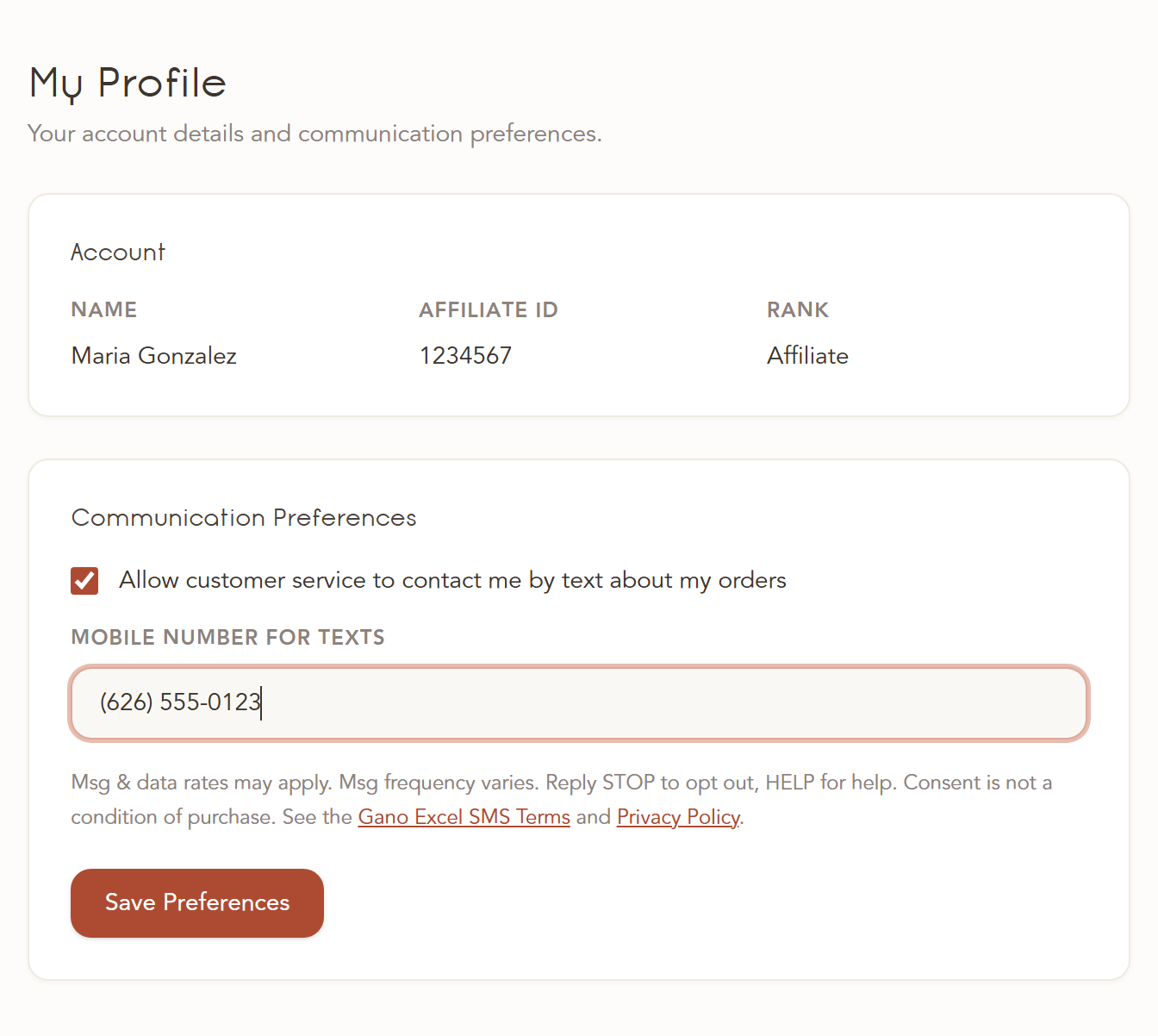Select the affiliate ID number 1234567
Screen dimensions: 1158x1036
[x=465, y=356]
